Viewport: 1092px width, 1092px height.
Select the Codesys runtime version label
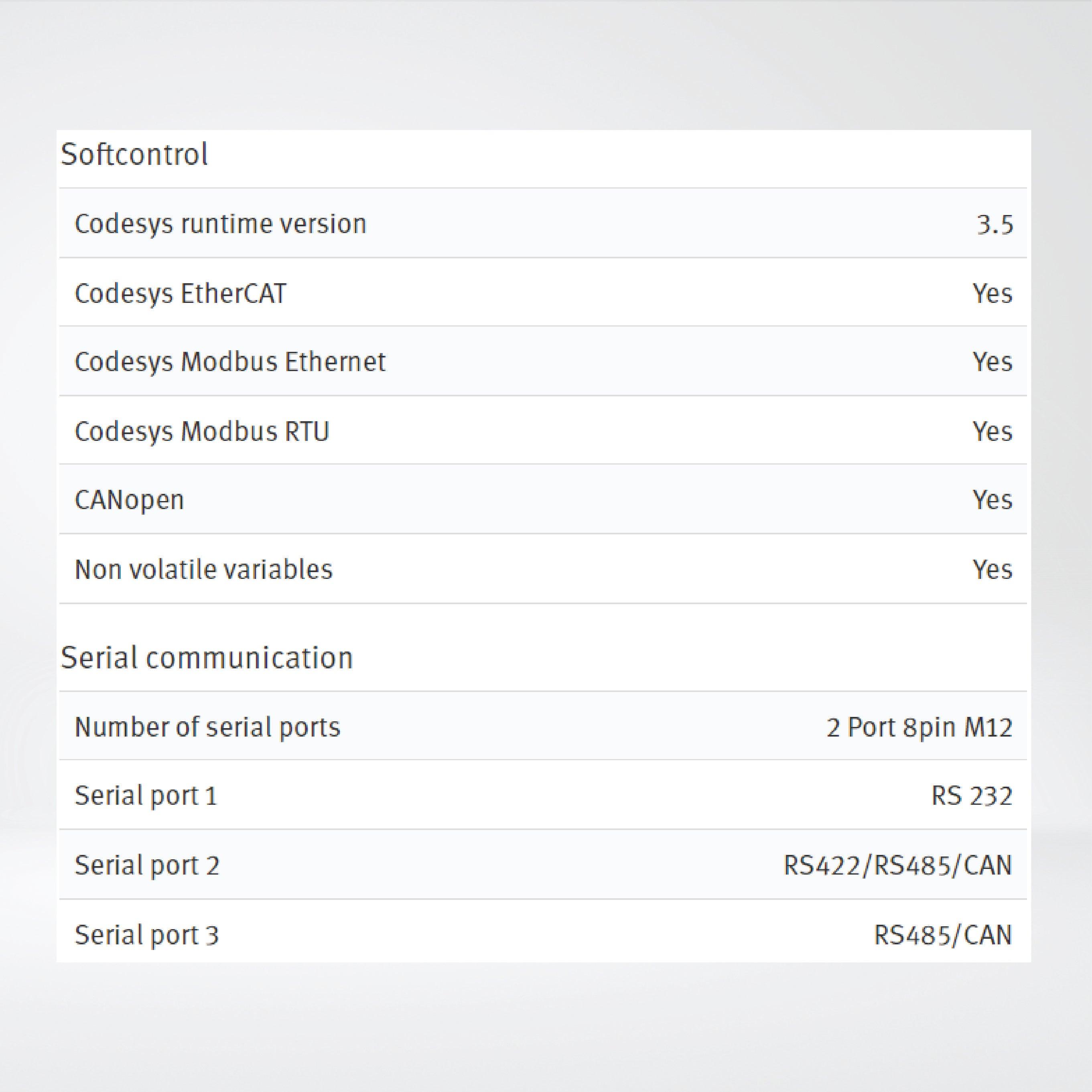coord(220,224)
